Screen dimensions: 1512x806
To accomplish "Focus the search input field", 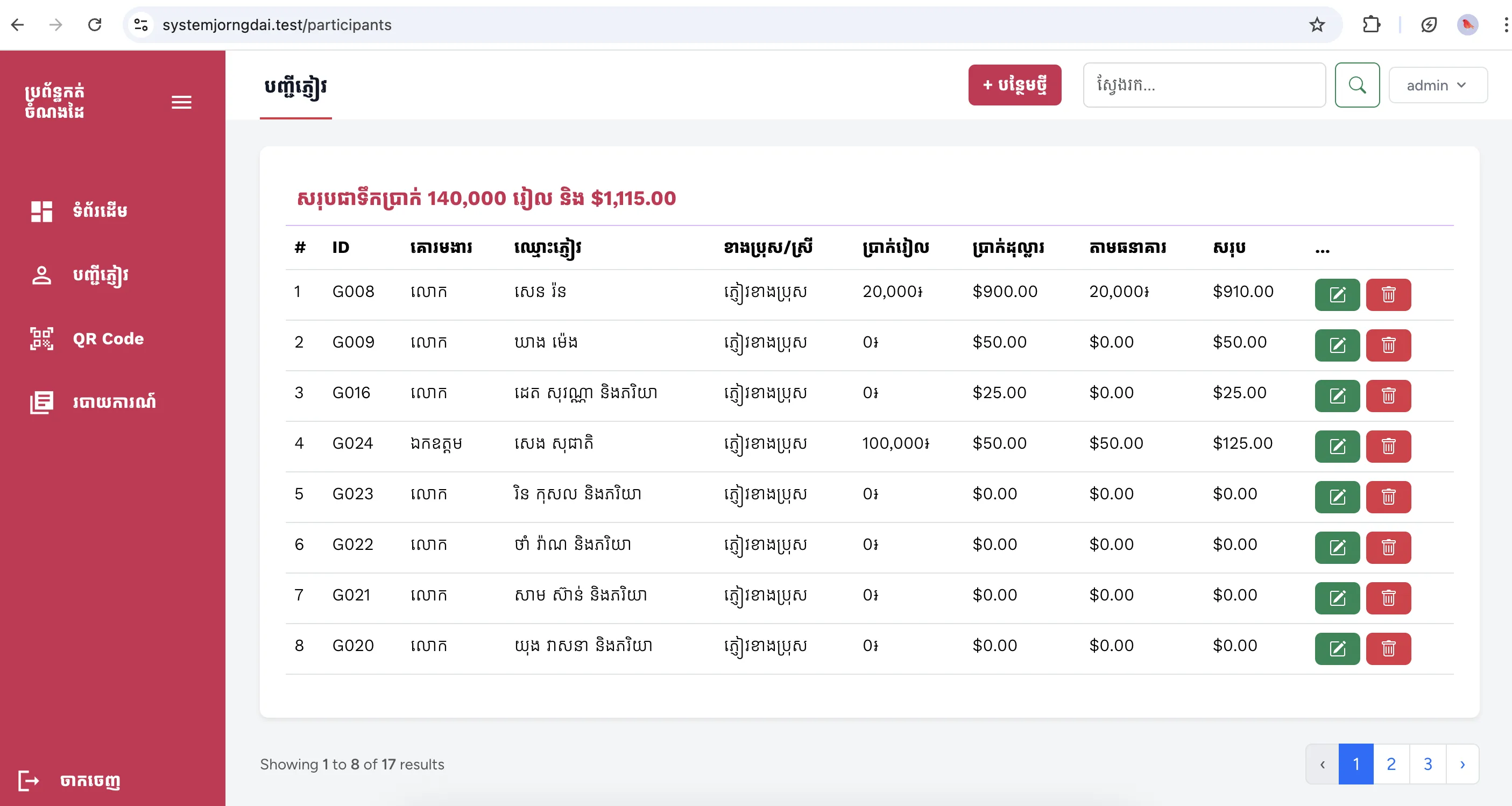I will click(x=1203, y=85).
